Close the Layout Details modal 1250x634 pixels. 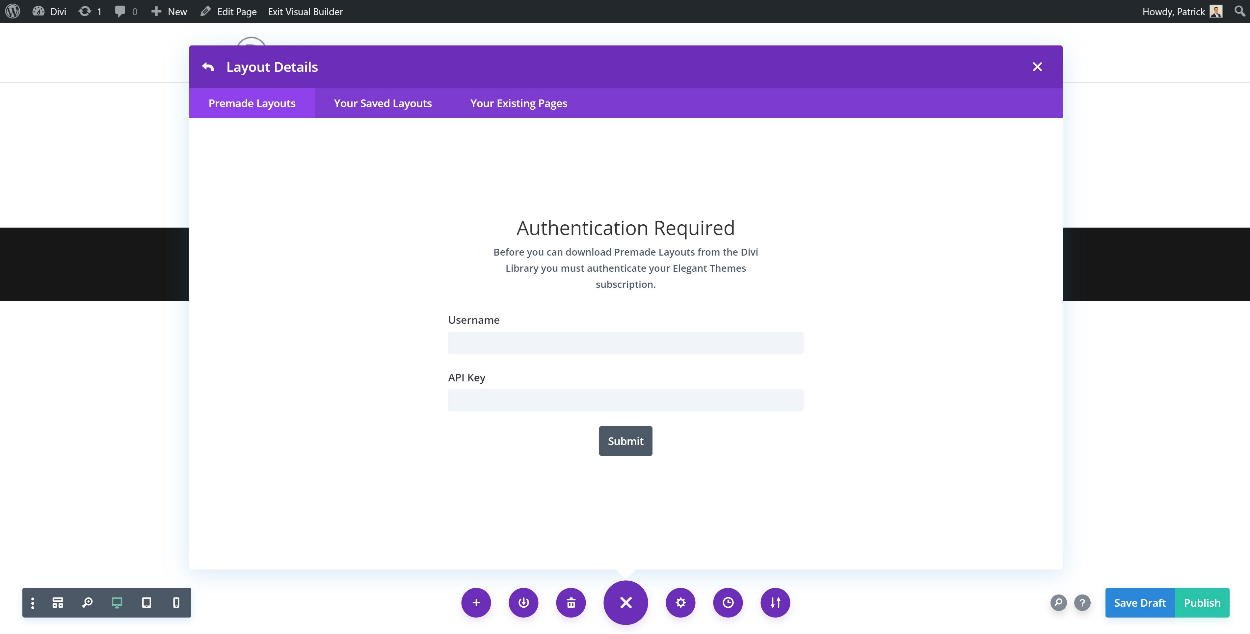pos(1037,67)
